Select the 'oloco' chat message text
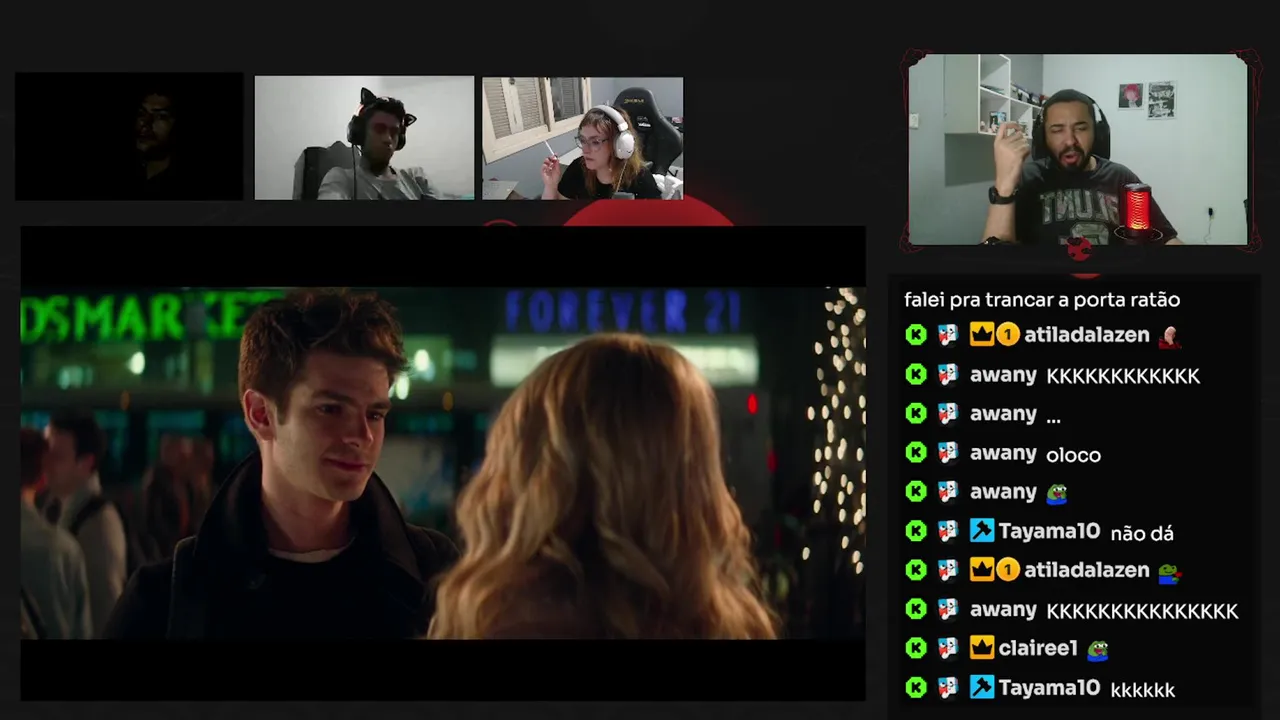The image size is (1280, 720). pos(1073,455)
